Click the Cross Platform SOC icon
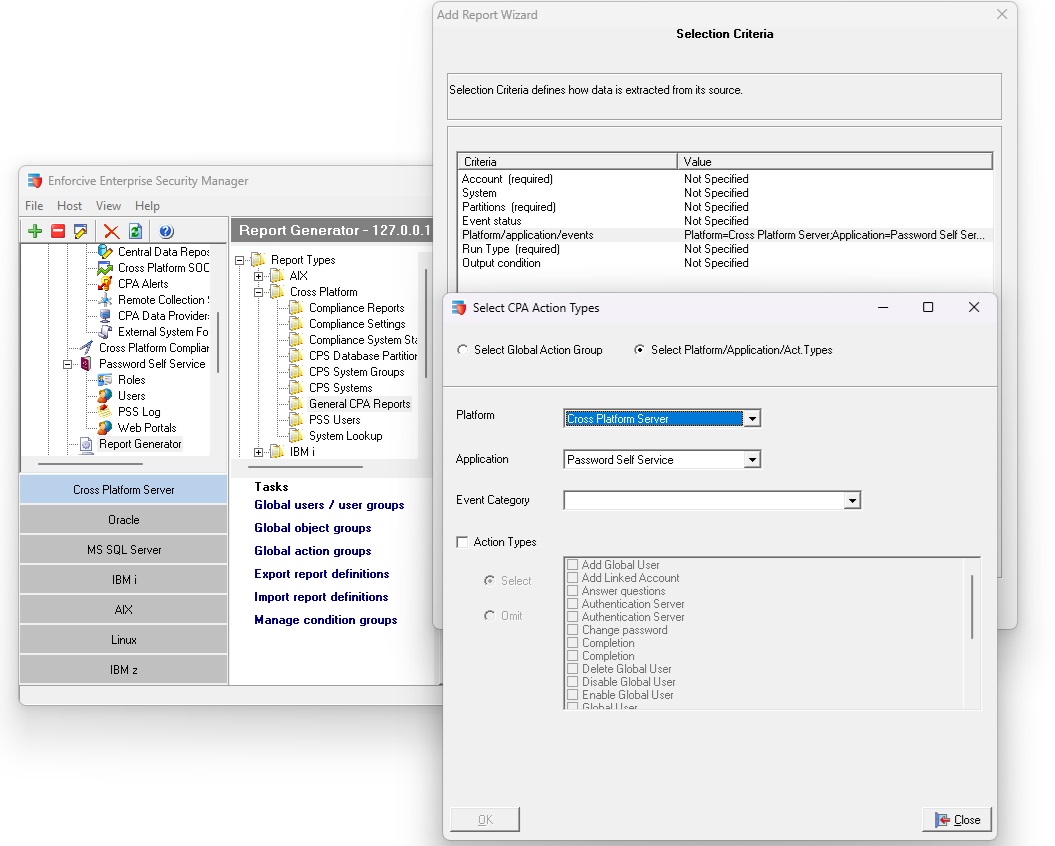The height and width of the screenshot is (846, 1055). coord(105,268)
